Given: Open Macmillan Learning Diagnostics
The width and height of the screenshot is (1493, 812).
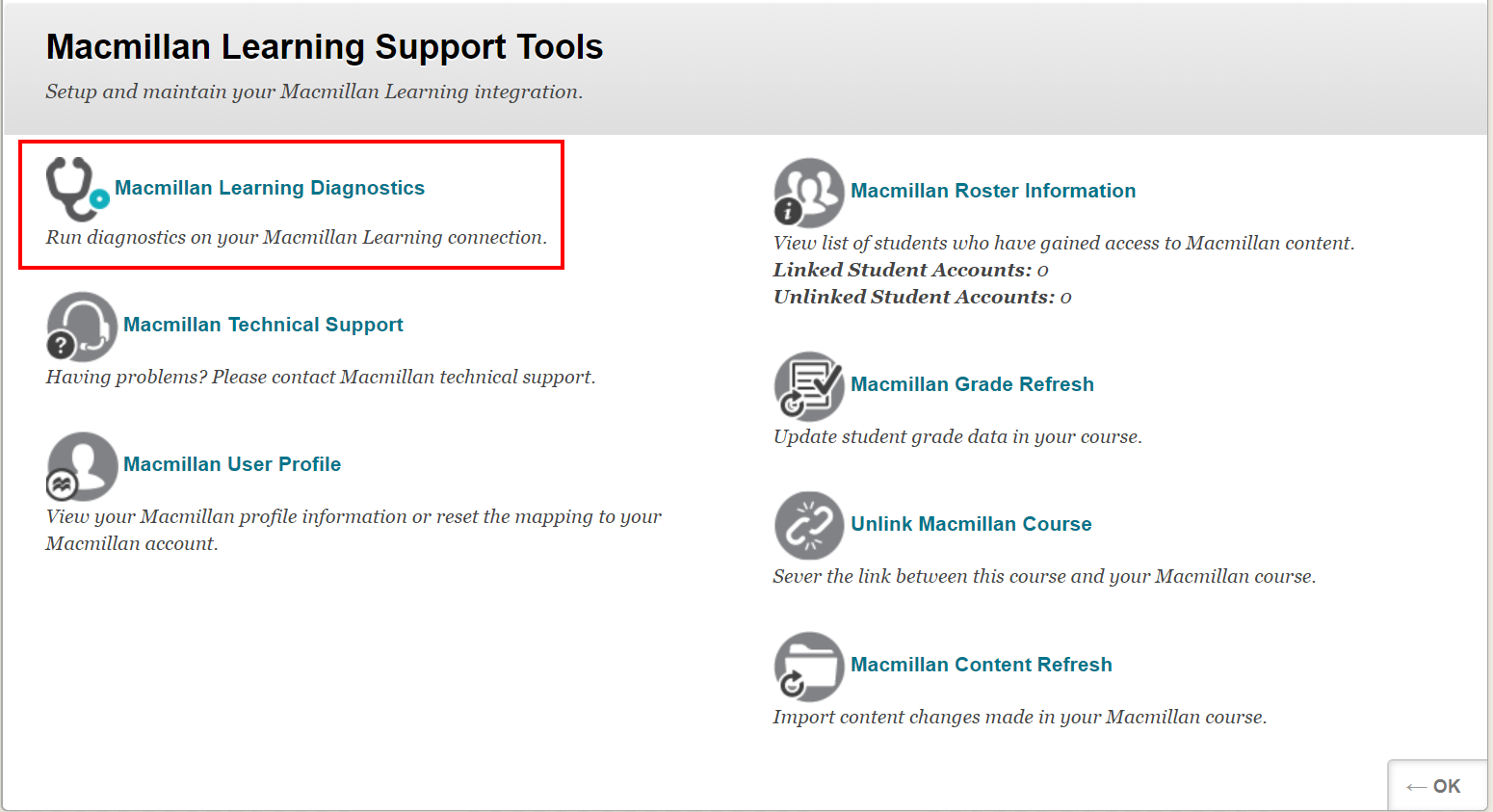Looking at the screenshot, I should click(x=270, y=188).
